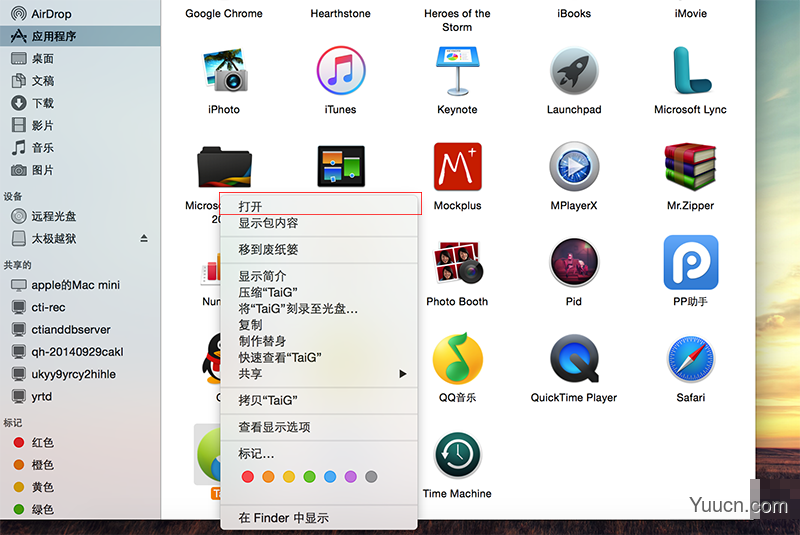Open shared computer cti-rec
The image size is (800, 535).
coord(80,308)
